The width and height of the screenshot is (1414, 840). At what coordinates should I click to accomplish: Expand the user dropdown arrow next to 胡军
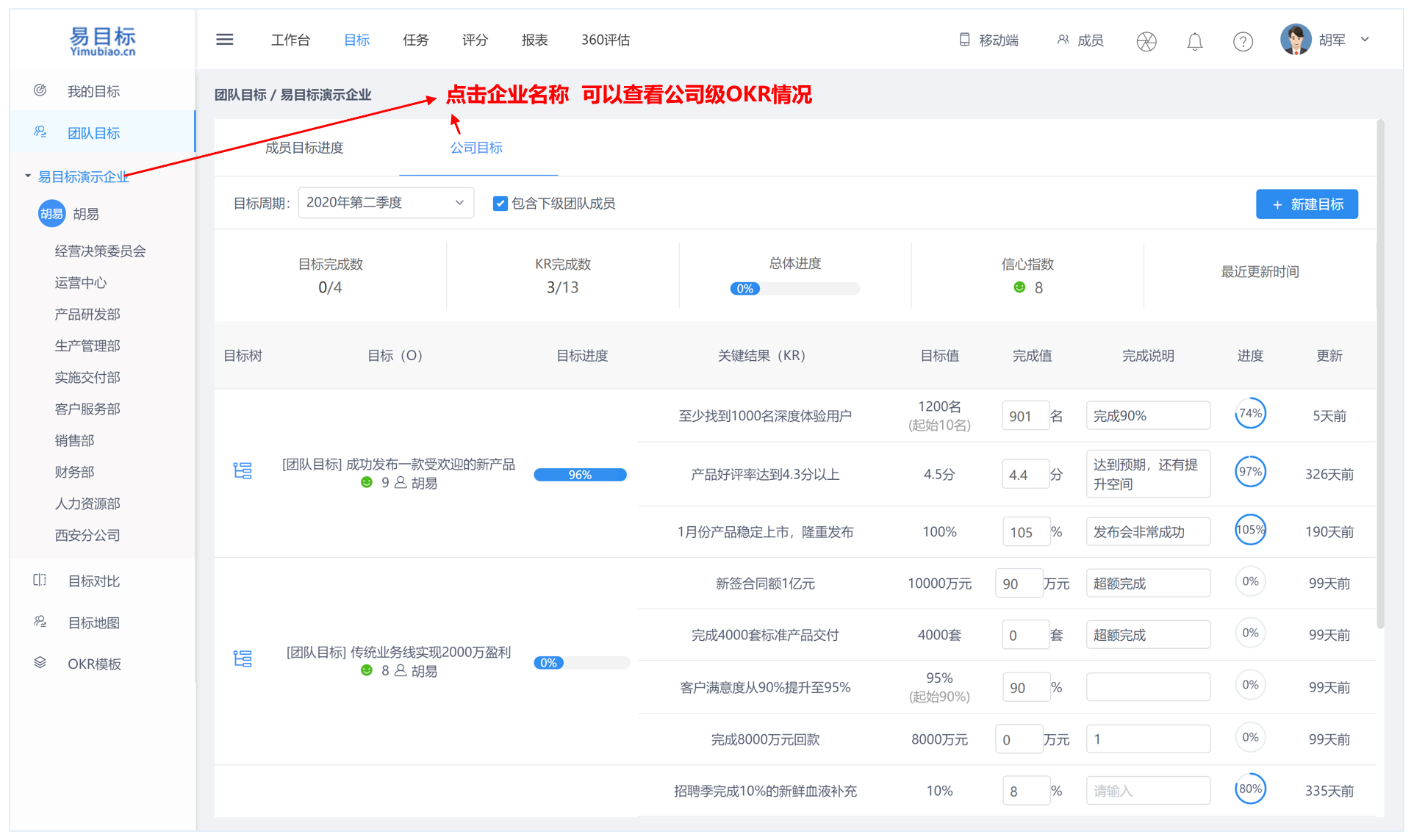pos(1365,40)
